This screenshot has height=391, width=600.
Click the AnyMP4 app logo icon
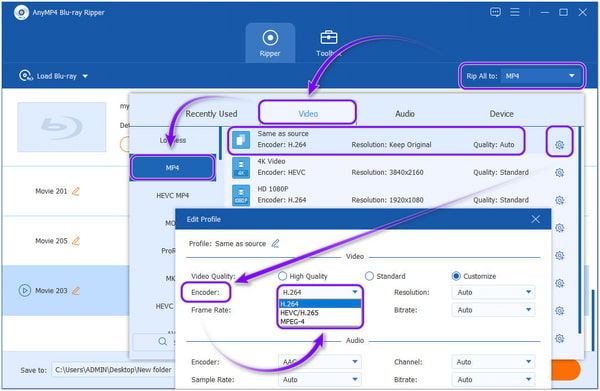[21, 13]
